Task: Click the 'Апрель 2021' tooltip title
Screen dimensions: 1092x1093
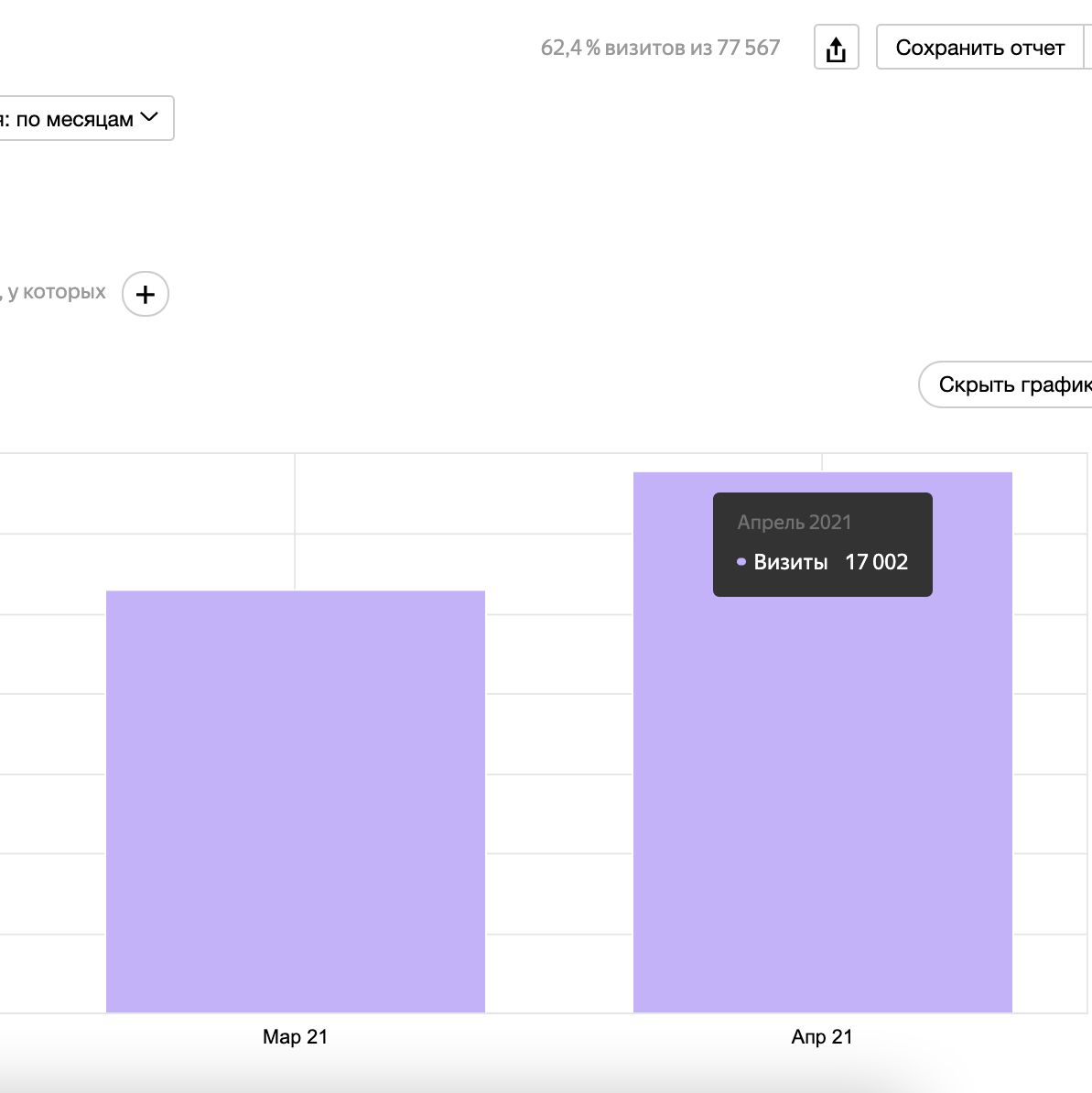Action: click(x=795, y=522)
